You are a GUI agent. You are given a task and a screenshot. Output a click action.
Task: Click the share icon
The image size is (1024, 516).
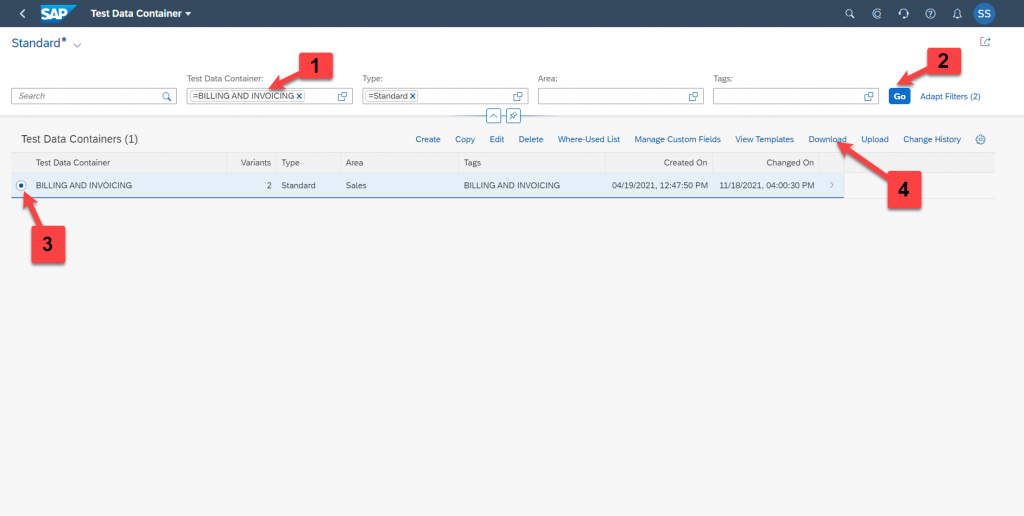point(985,42)
